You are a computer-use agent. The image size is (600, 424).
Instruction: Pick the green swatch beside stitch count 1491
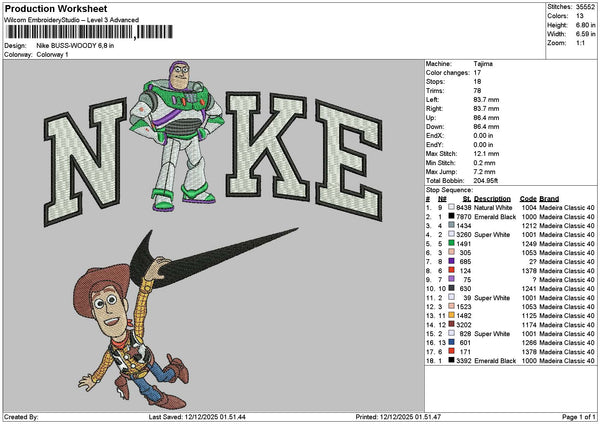(x=451, y=243)
